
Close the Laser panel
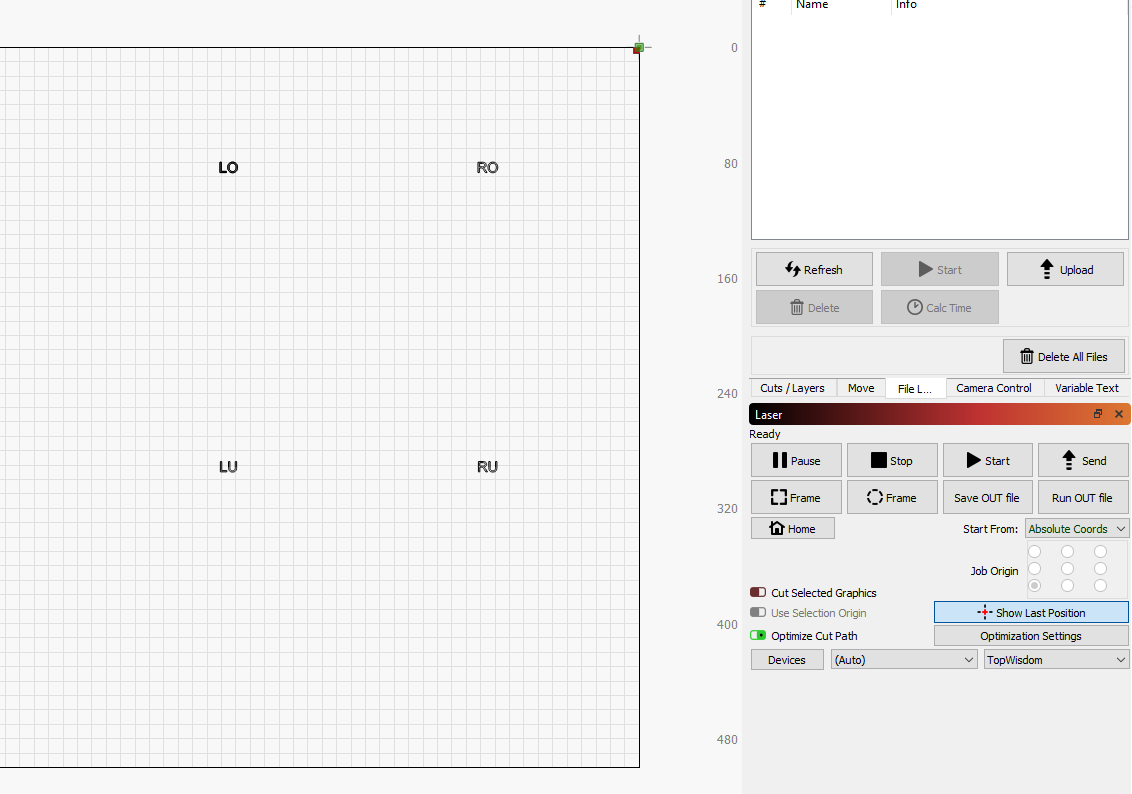(1118, 414)
